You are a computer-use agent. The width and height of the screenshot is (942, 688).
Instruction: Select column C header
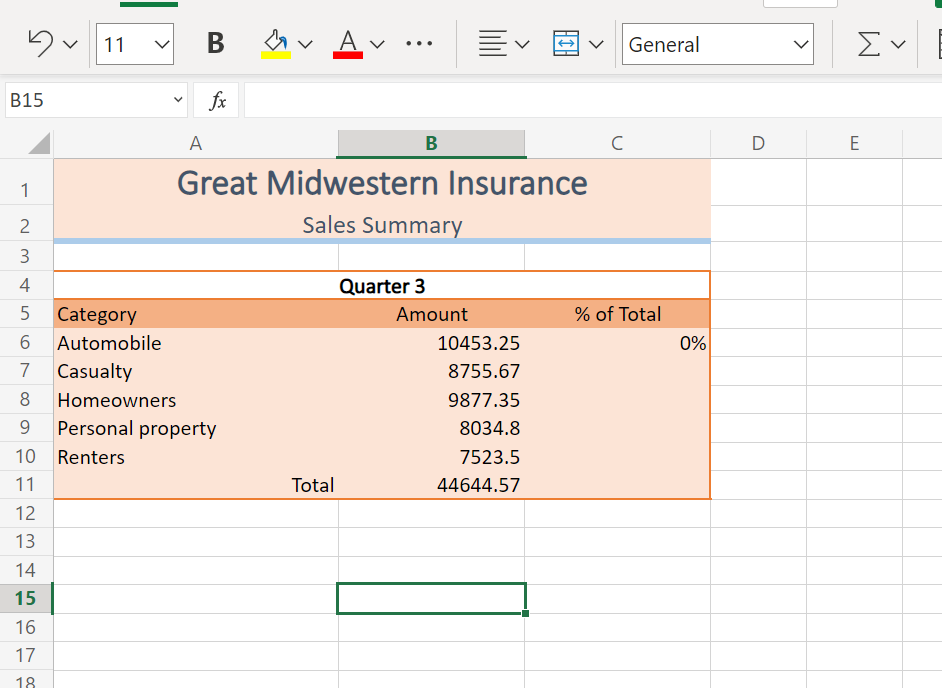[617, 143]
